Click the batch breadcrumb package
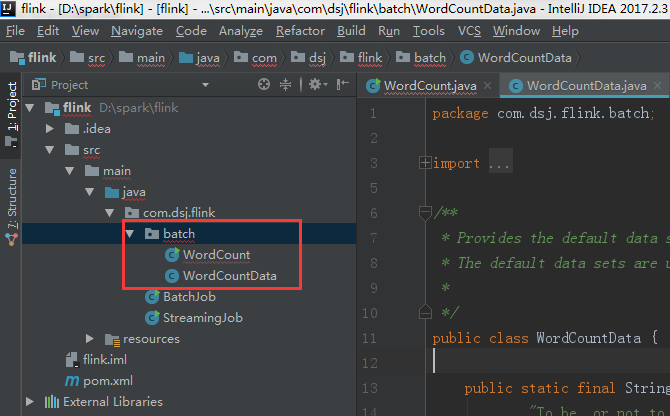This screenshot has width=670, height=416. click(x=421, y=57)
